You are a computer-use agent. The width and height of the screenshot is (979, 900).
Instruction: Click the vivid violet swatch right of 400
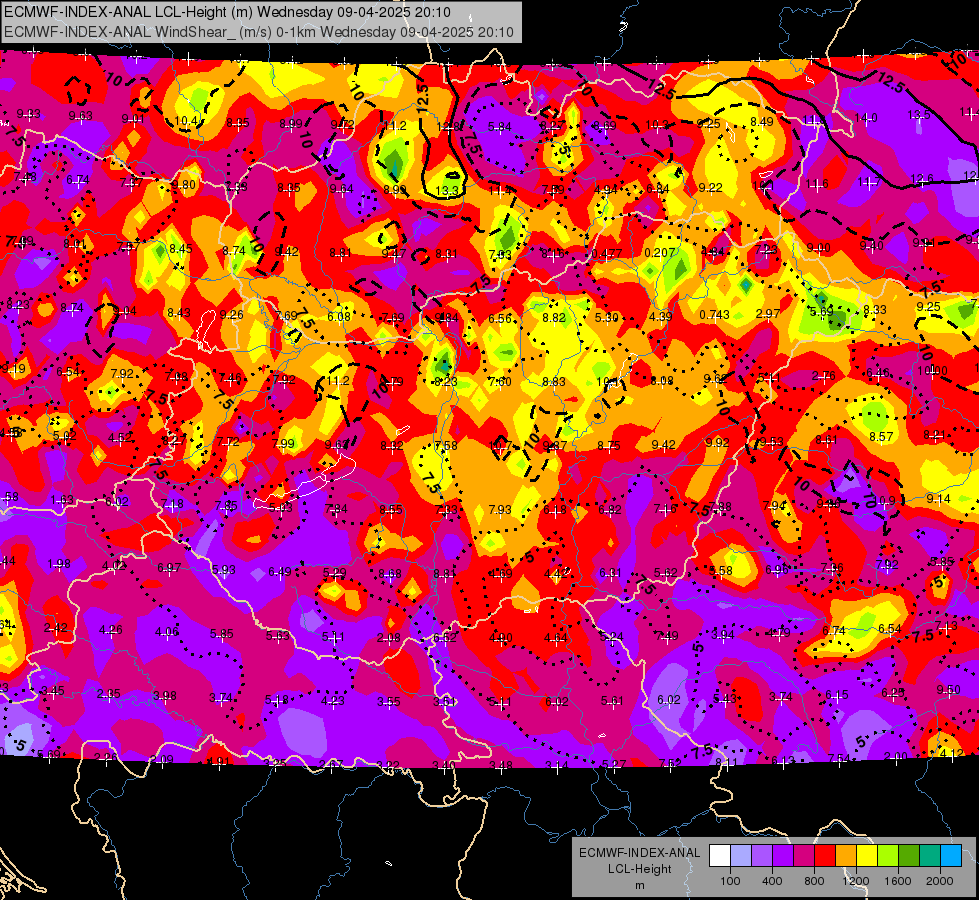coord(783,856)
